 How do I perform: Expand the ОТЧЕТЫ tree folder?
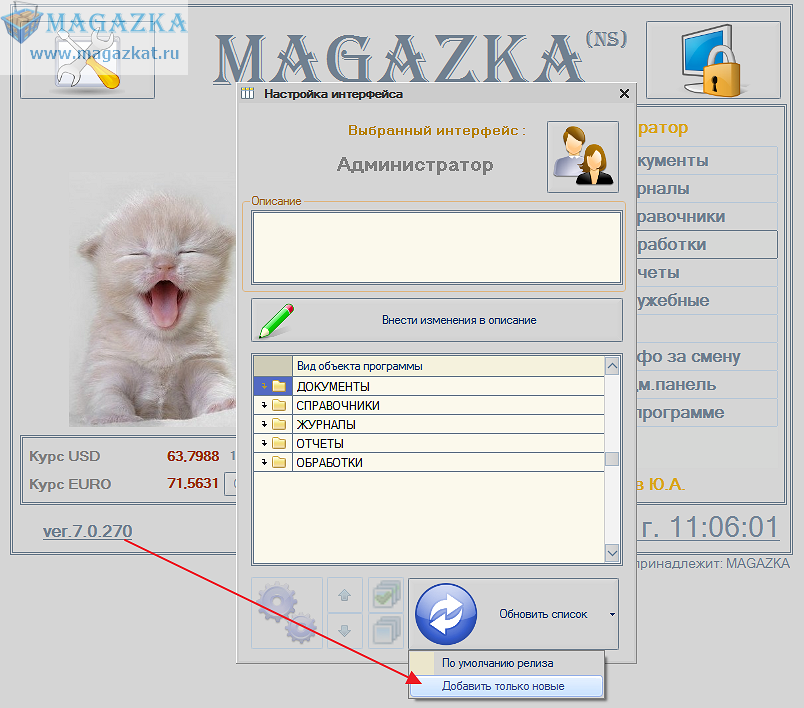[x=265, y=443]
